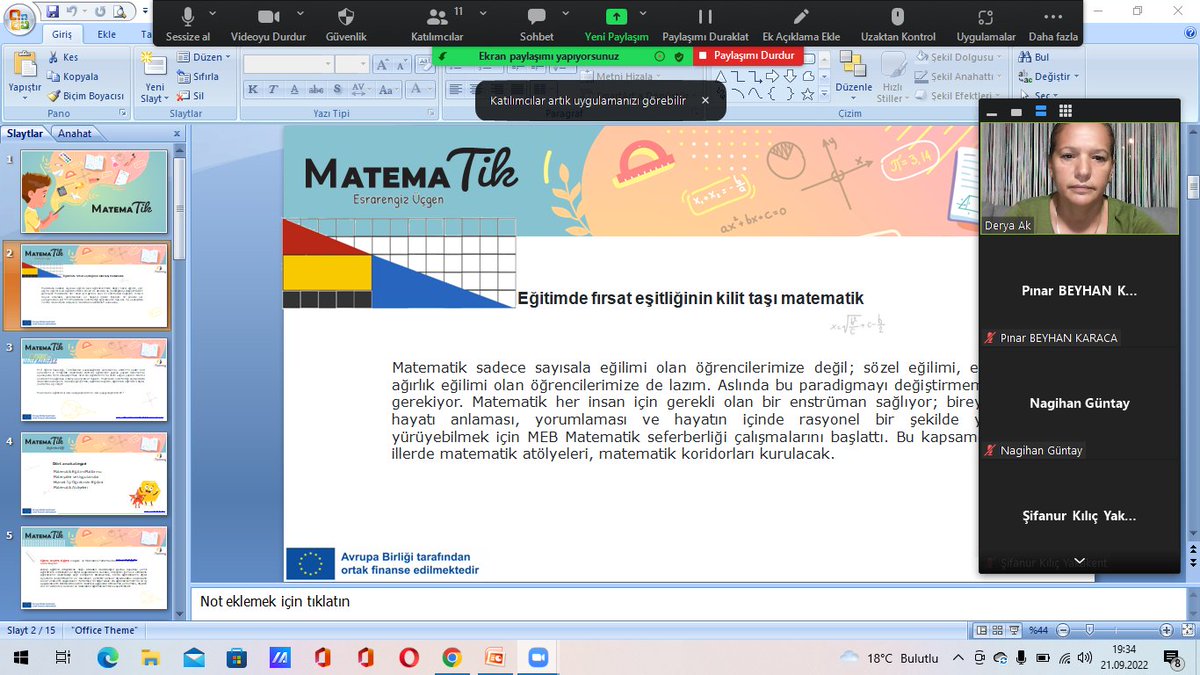
Task: Select slide 3 thumbnail
Action: tap(94, 379)
